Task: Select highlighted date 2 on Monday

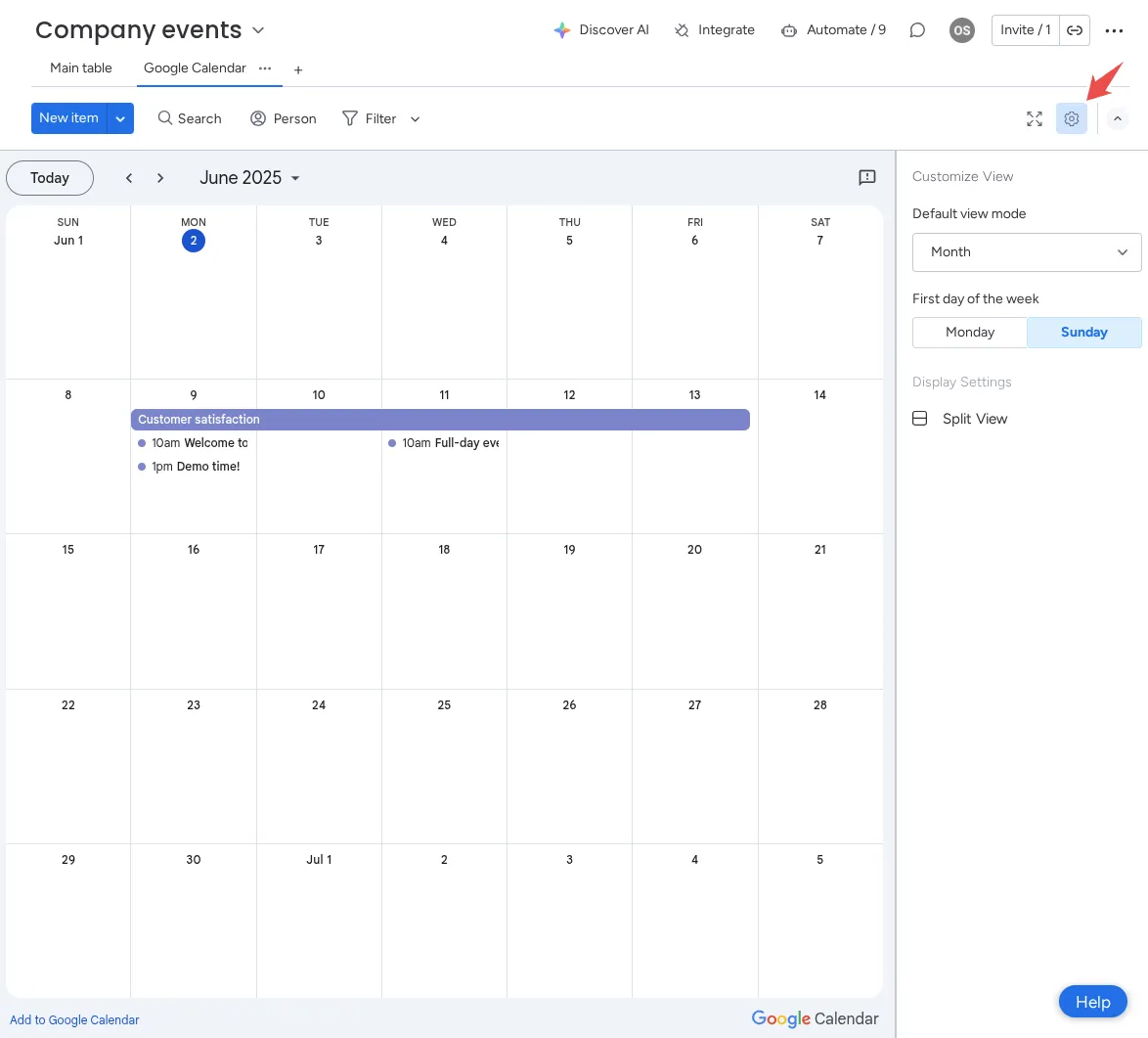Action: click(x=194, y=241)
